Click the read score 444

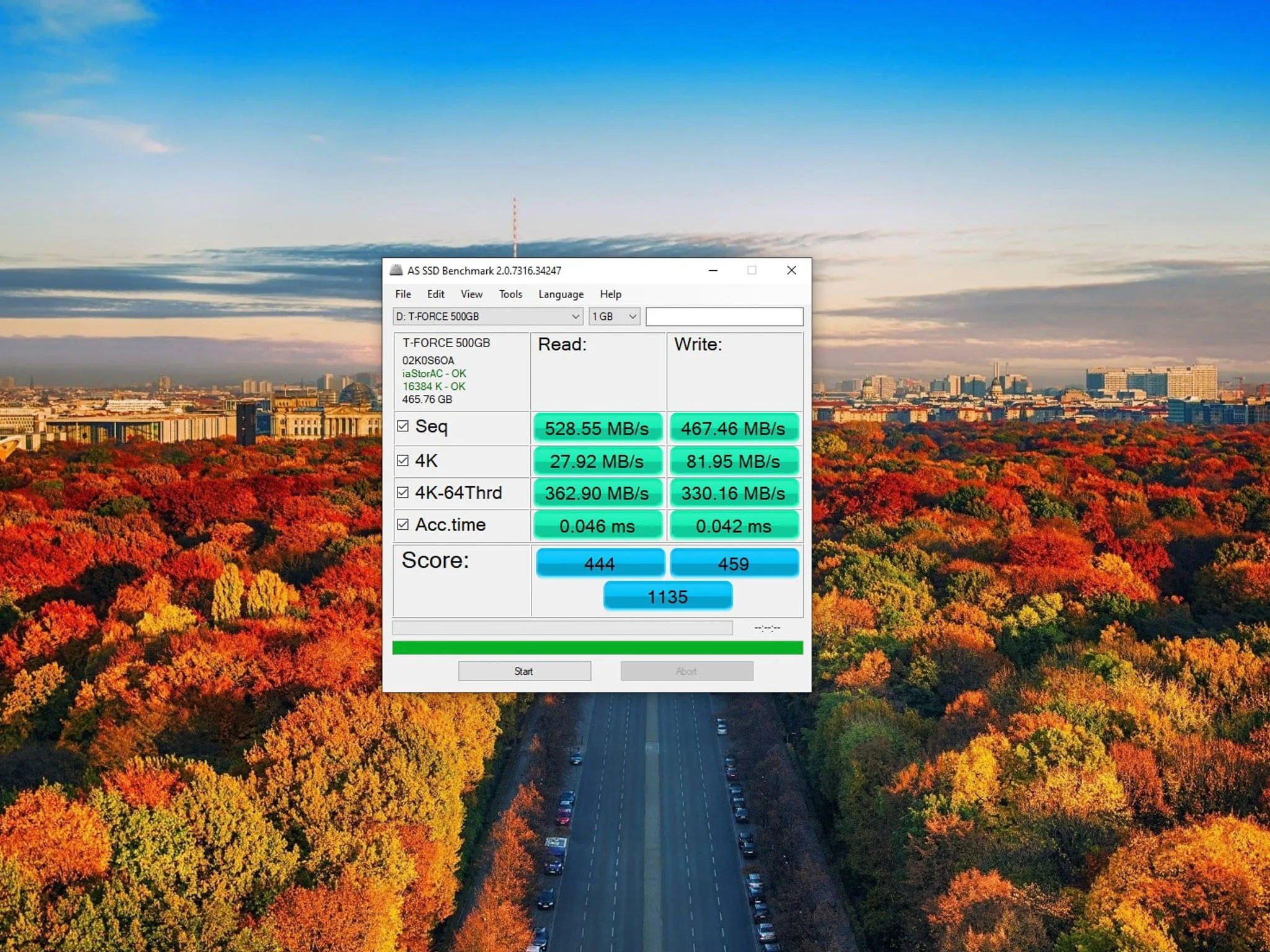point(600,563)
